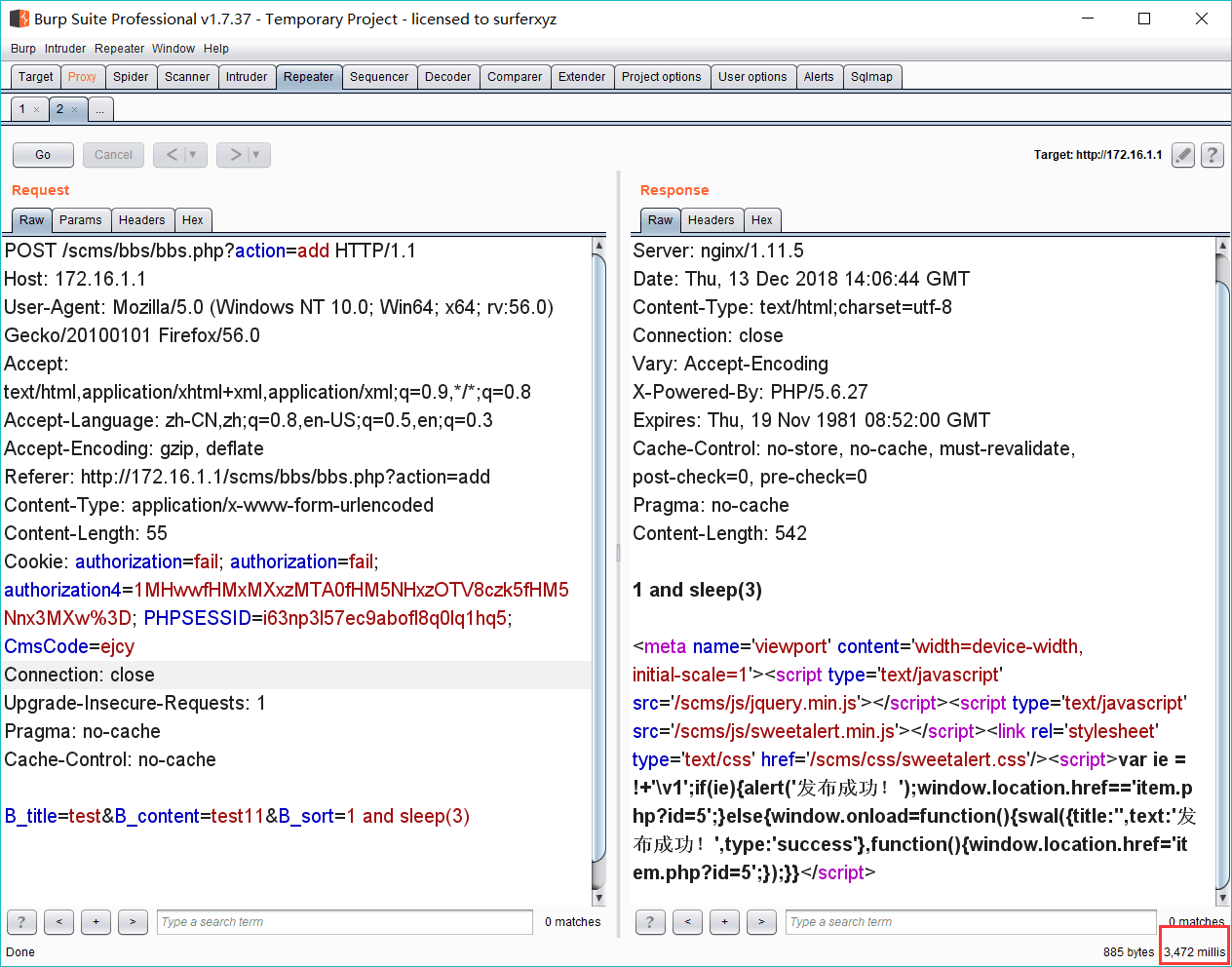Viewport: 1232px width, 967px height.
Task: Open the Burp menu
Action: [x=23, y=49]
